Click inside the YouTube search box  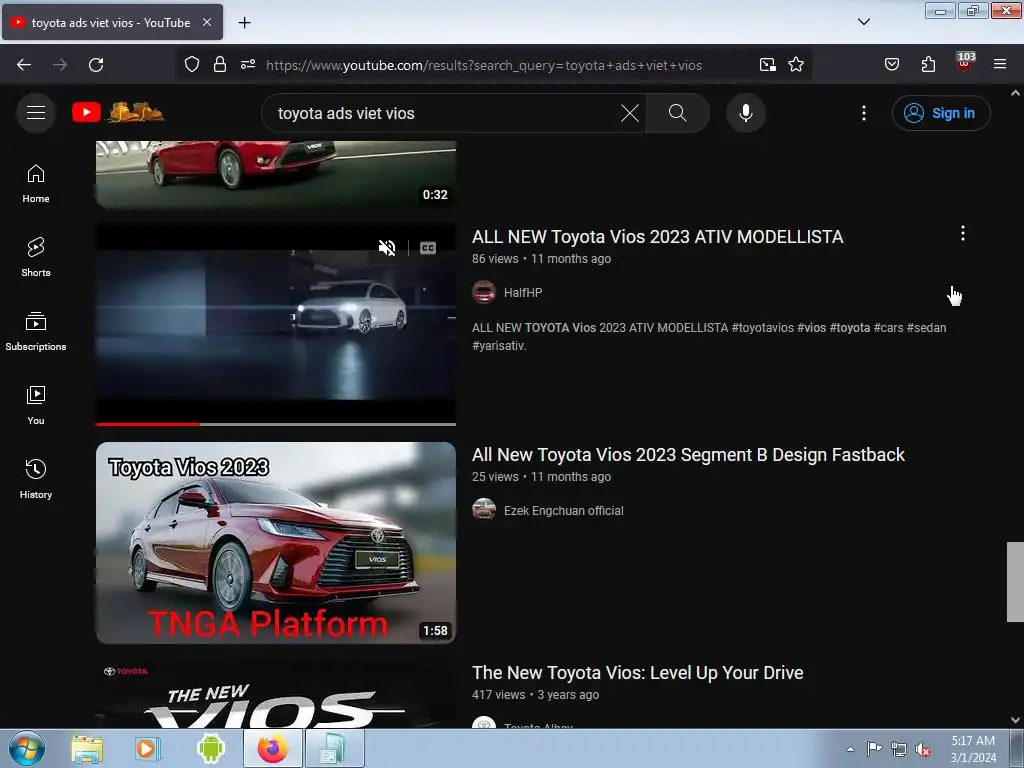pos(444,113)
